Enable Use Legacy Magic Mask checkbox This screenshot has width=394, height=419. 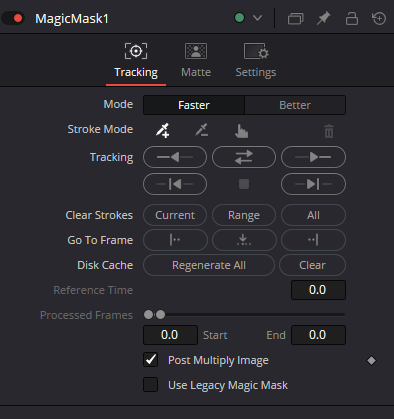point(151,384)
